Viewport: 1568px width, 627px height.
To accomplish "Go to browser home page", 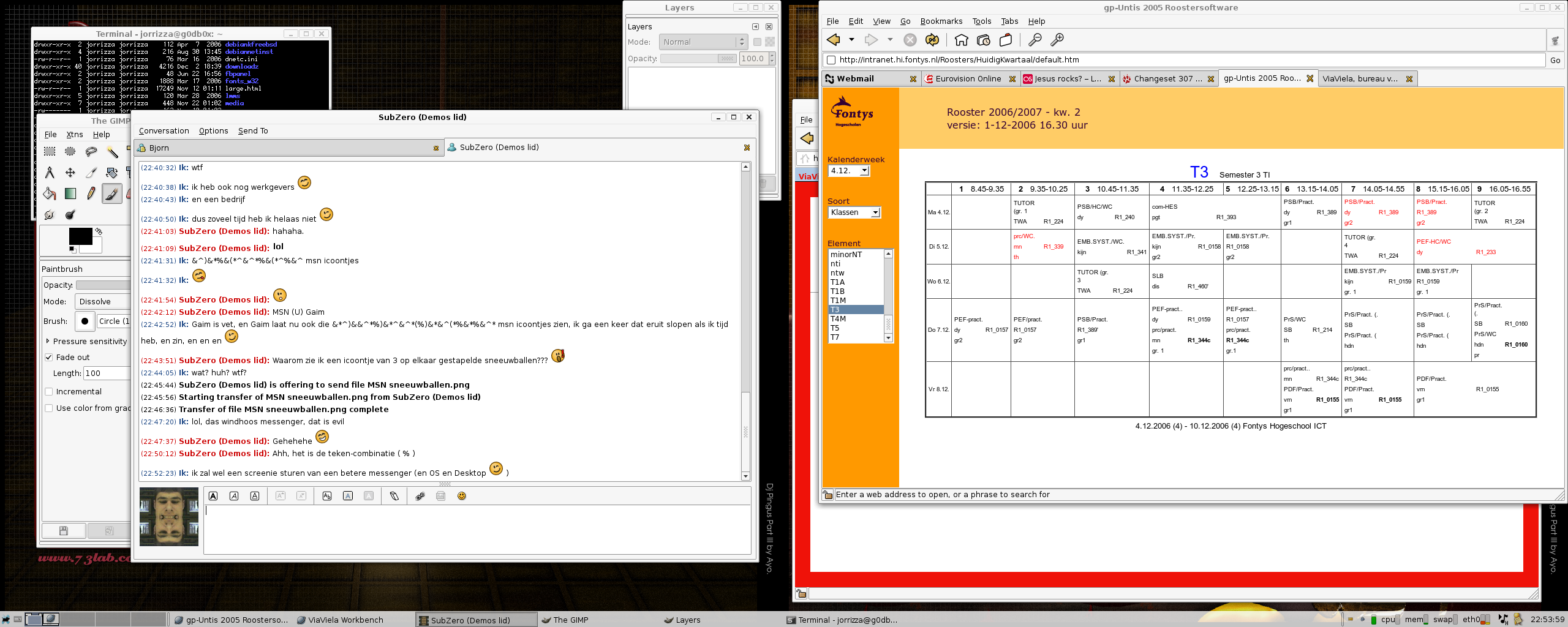I will point(961,40).
